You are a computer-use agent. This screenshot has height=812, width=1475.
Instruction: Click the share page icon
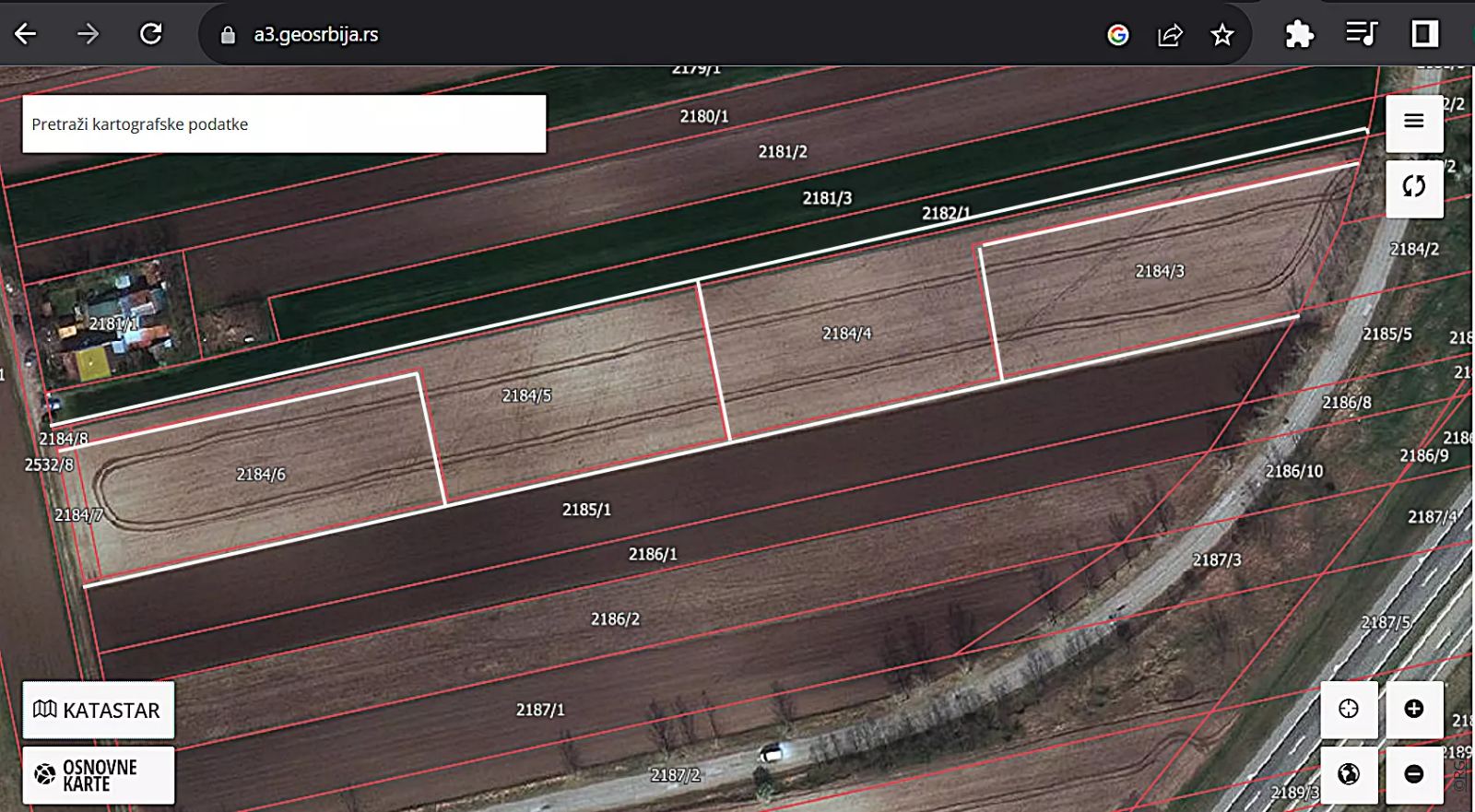(x=1170, y=35)
